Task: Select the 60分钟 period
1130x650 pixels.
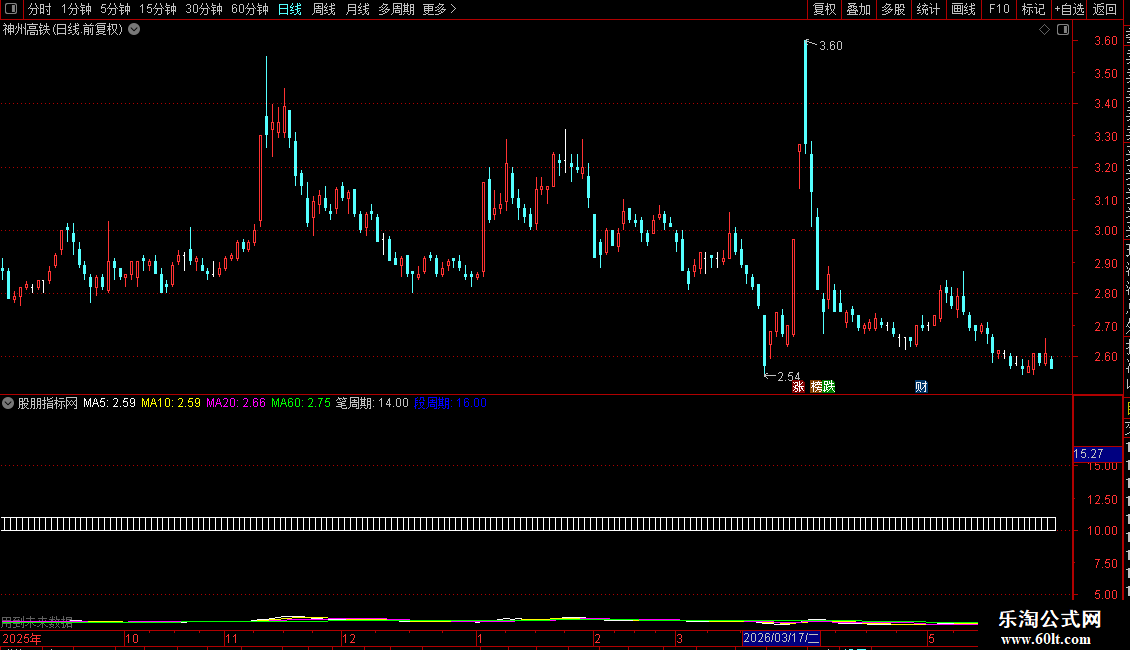Action: [x=250, y=9]
